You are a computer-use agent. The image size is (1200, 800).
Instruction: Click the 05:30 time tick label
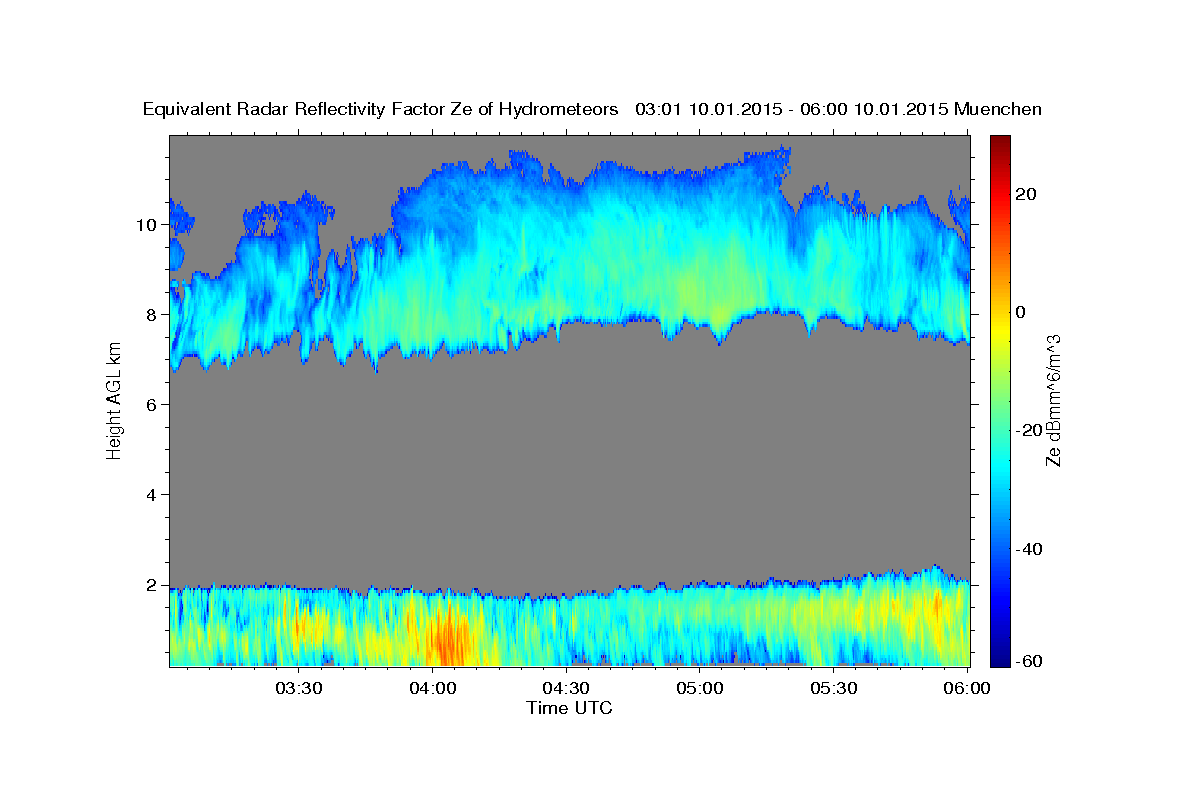[x=833, y=688]
